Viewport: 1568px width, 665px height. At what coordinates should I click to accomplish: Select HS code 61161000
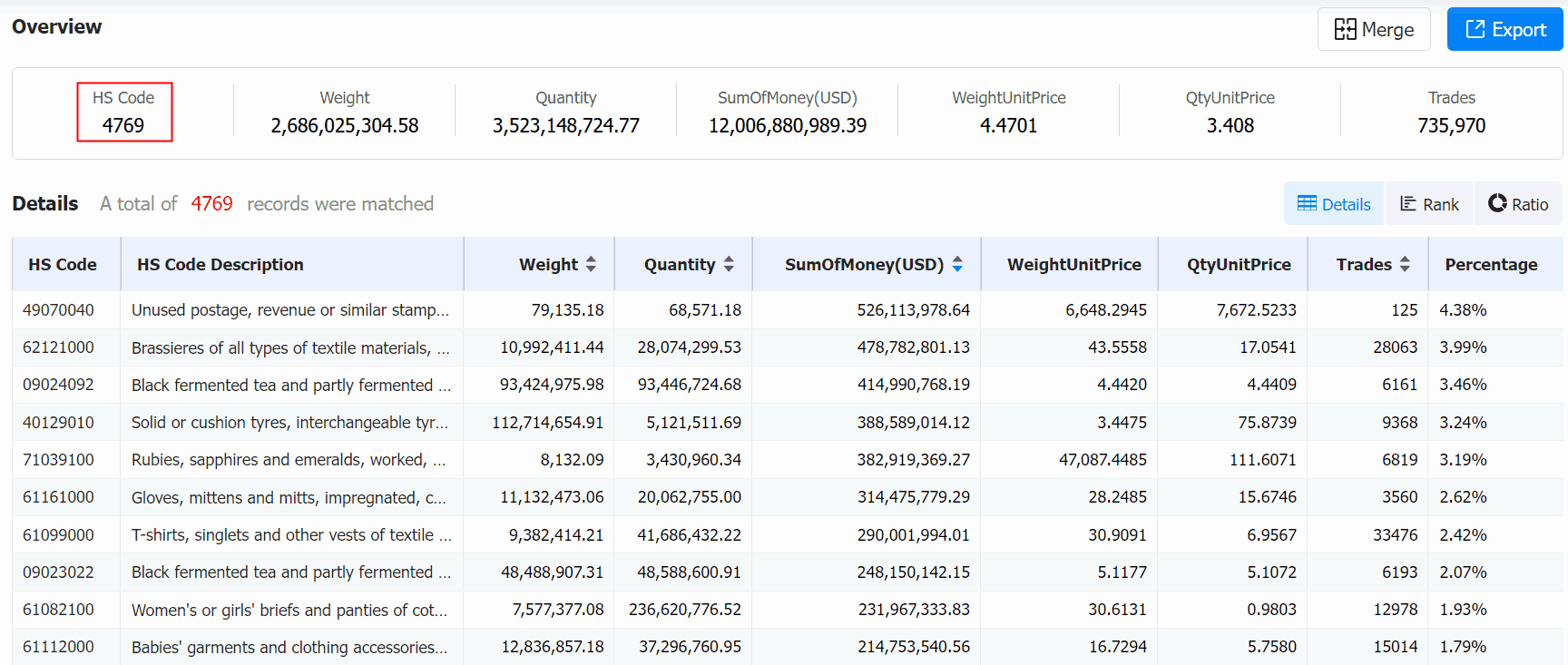58,497
